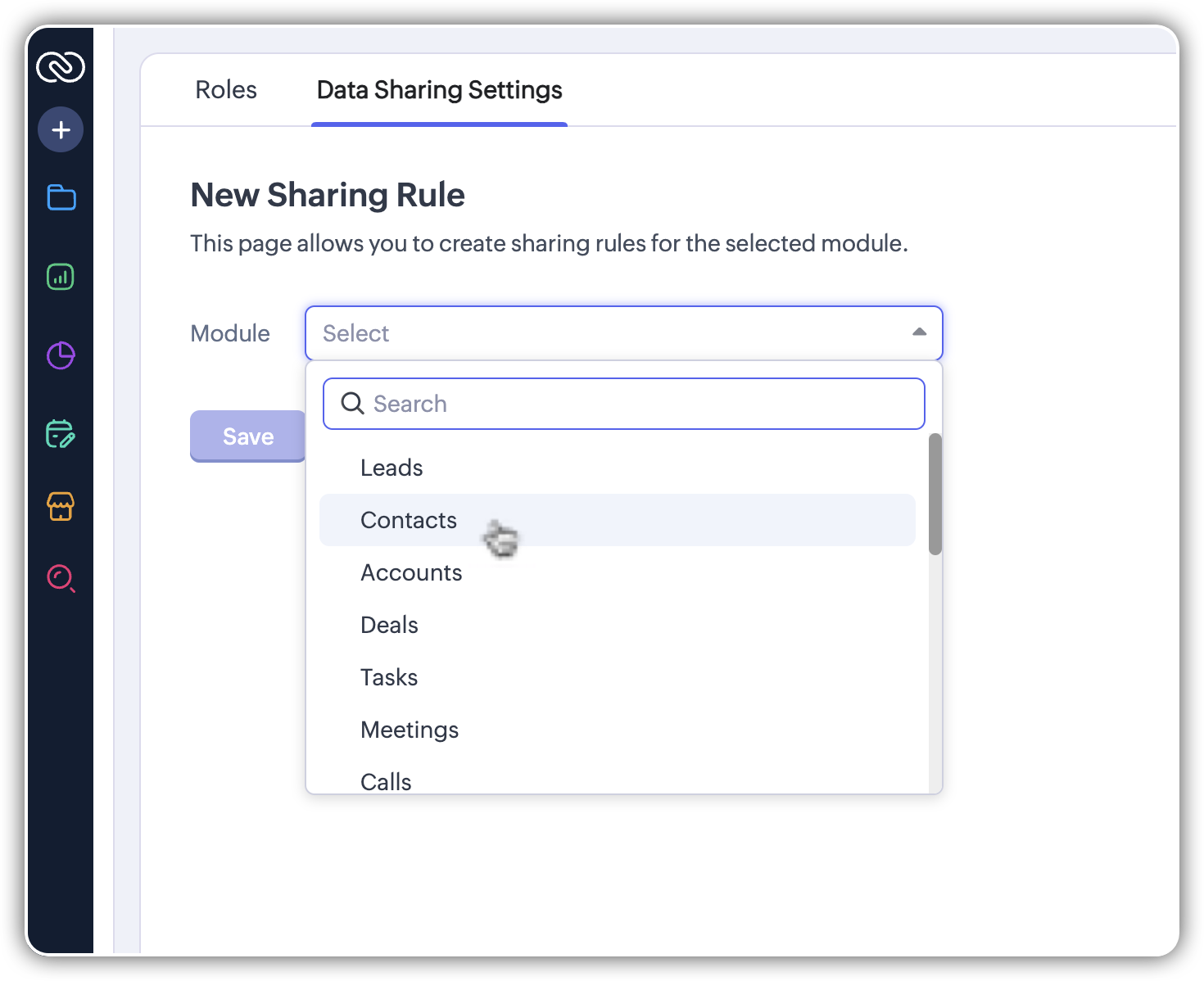Switch to the Roles tab

[226, 89]
